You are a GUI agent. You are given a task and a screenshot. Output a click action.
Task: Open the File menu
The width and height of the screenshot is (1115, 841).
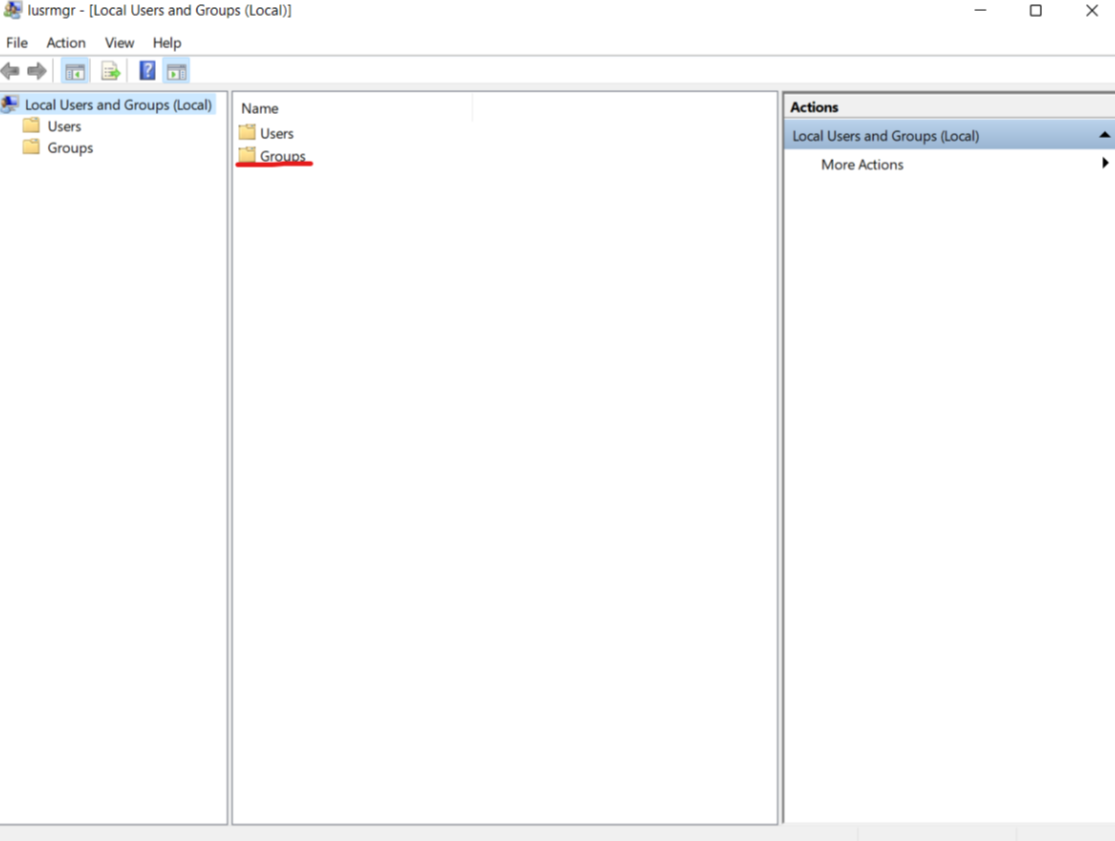click(x=16, y=42)
